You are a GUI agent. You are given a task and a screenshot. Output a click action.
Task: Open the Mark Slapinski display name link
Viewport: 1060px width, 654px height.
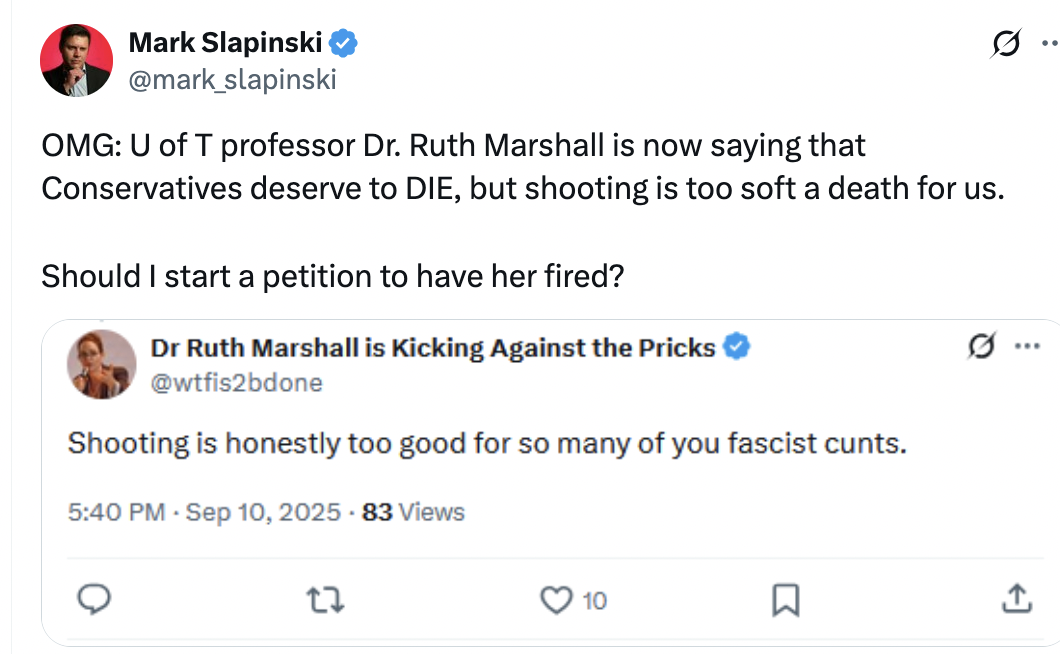tap(226, 44)
